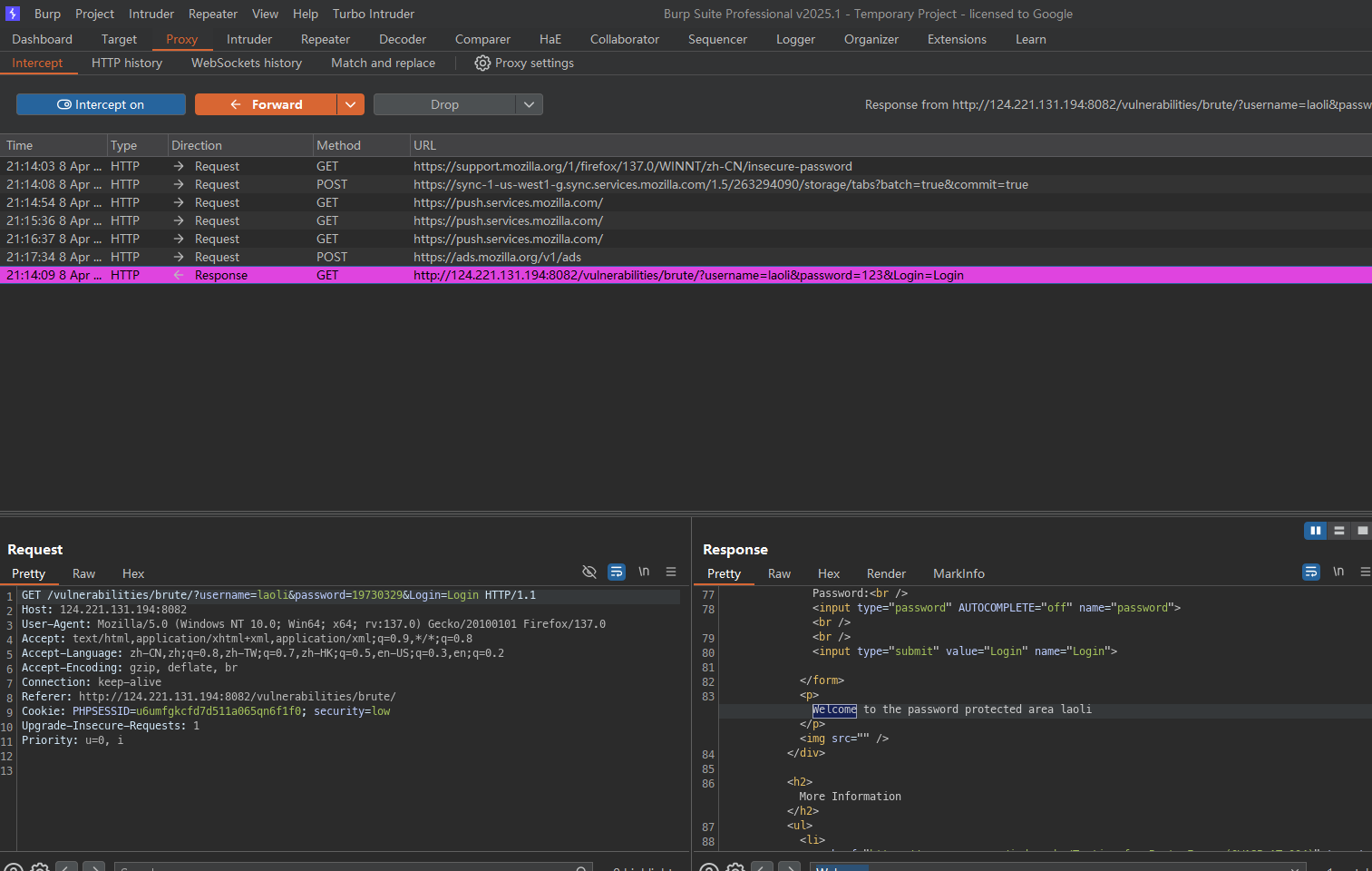
Task: Click the left arrow icon in the Response row
Action: 179,275
